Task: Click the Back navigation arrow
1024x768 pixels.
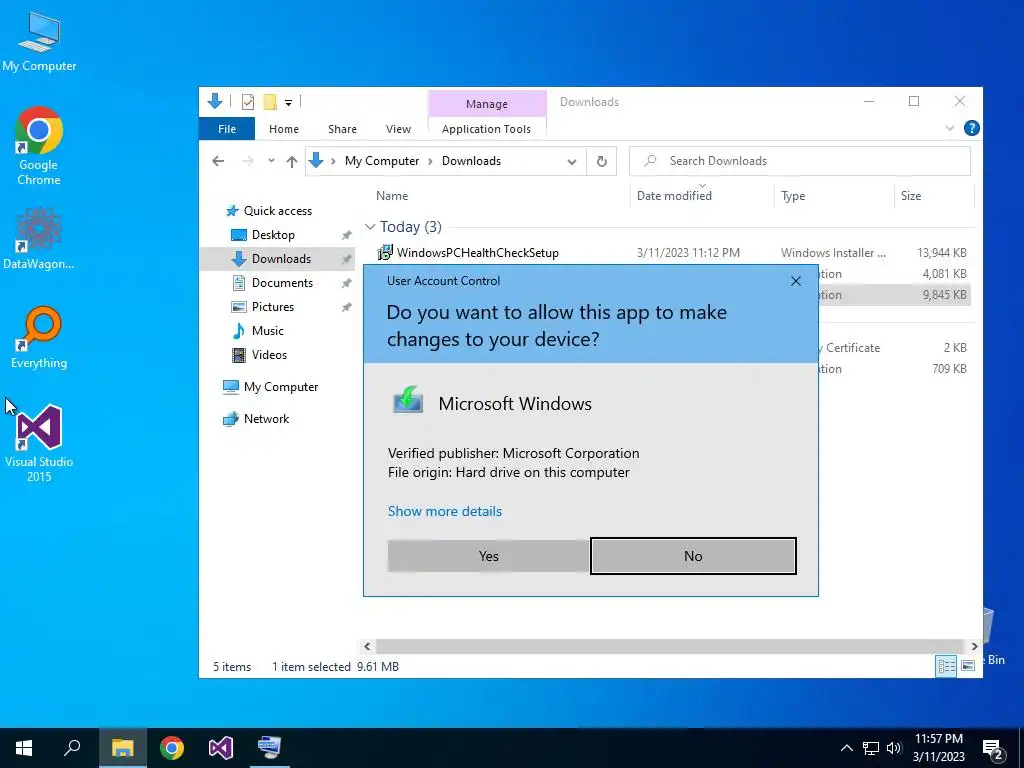Action: (x=218, y=161)
